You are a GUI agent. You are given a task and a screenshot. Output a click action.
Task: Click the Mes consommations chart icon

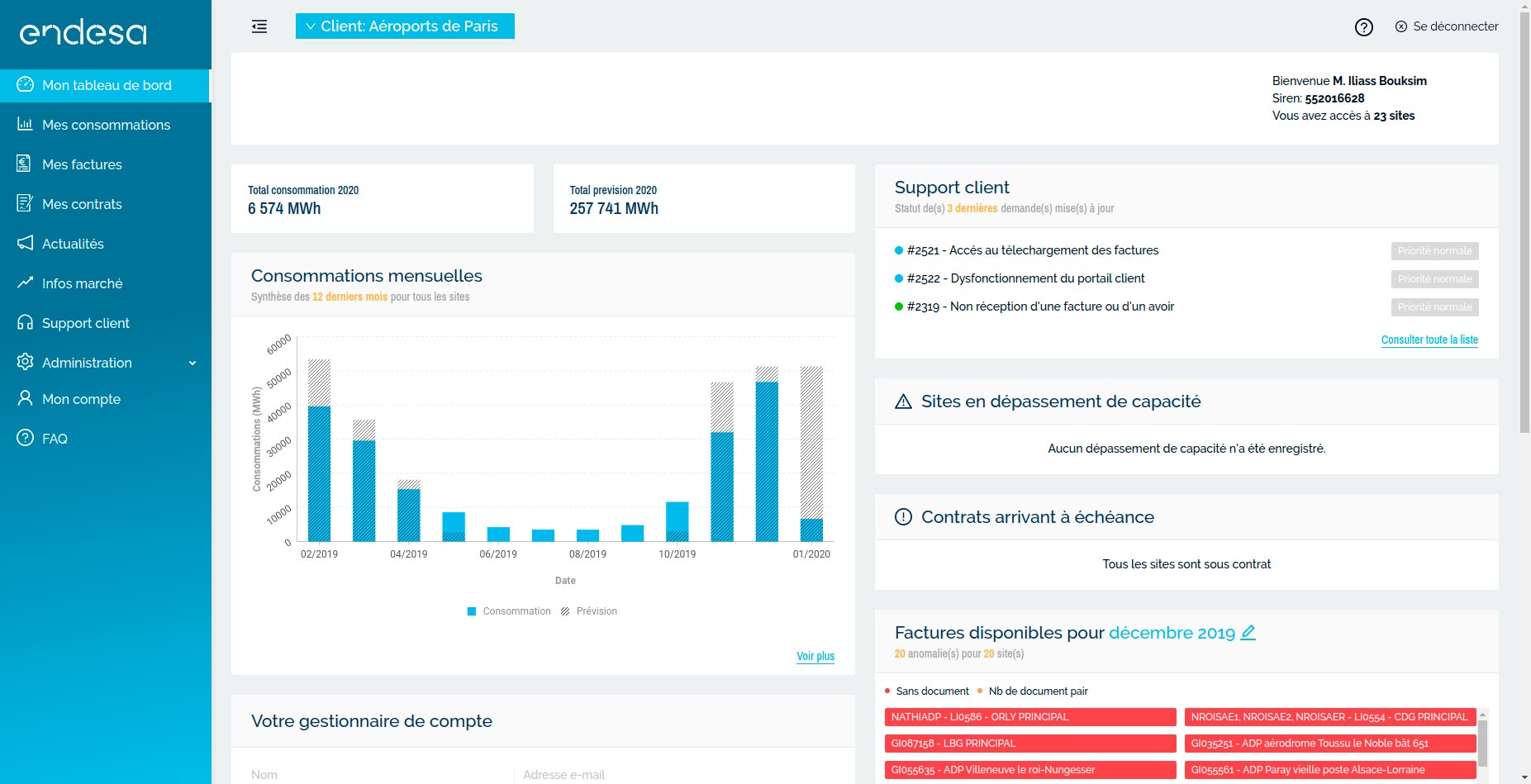[x=25, y=124]
